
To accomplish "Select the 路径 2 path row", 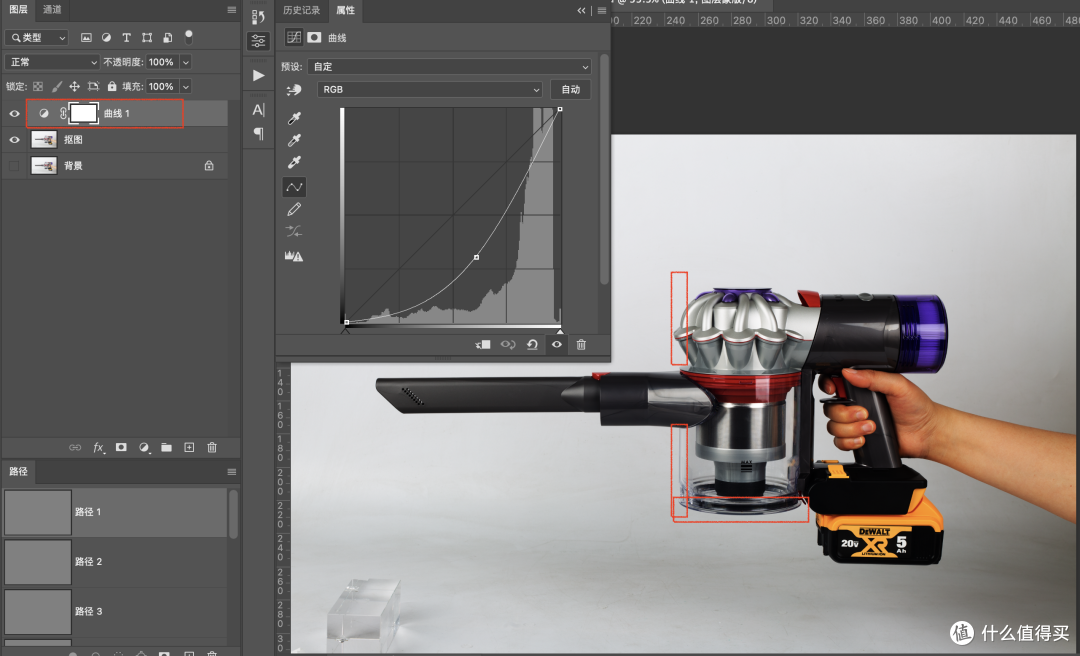I will 115,562.
